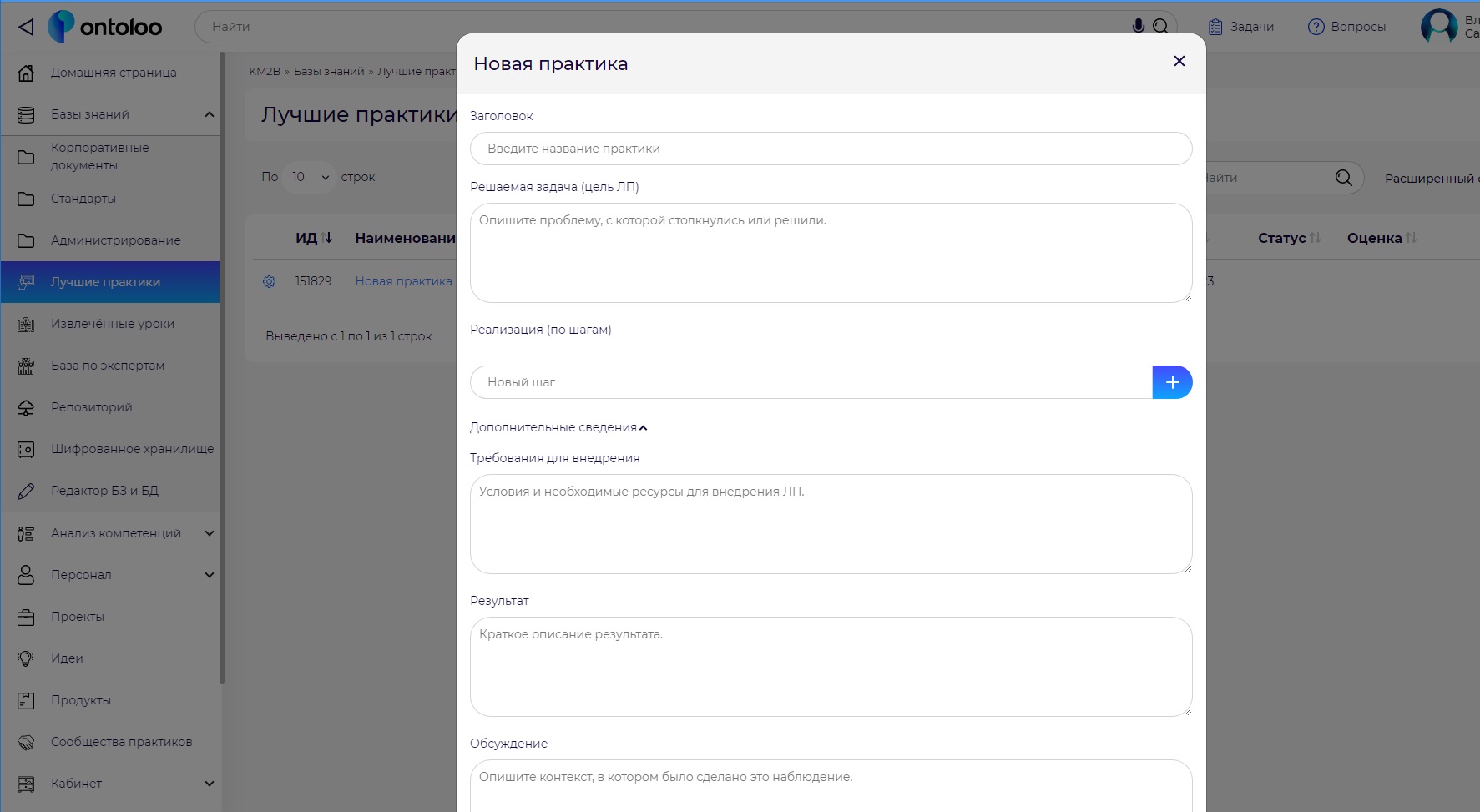
Task: Click the database icon beside Базы знаний
Action: click(x=27, y=114)
